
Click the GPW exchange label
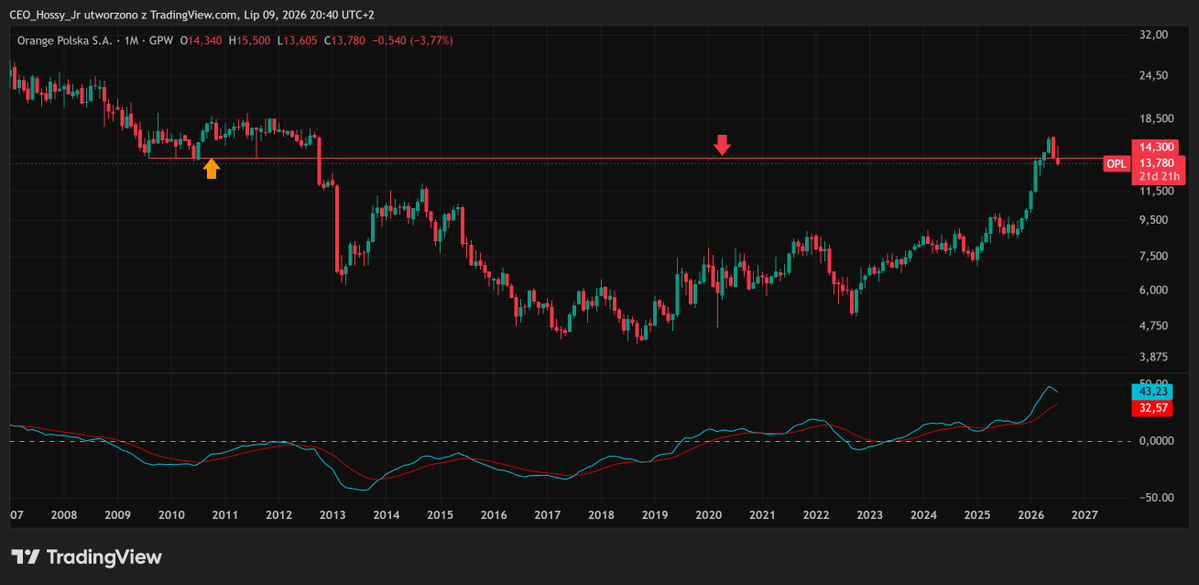click(x=163, y=41)
